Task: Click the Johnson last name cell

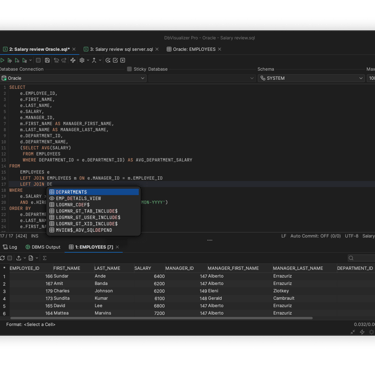Action: click(x=104, y=291)
